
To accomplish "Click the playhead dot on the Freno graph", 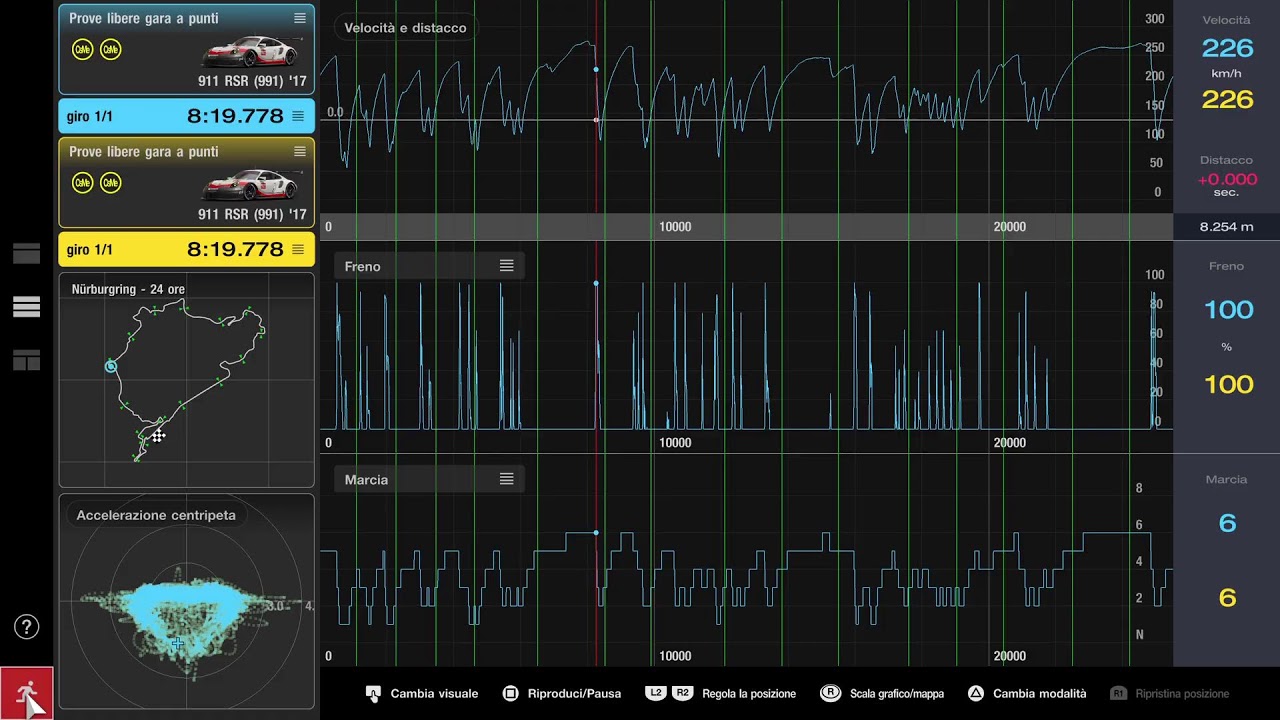I will click(x=596, y=284).
